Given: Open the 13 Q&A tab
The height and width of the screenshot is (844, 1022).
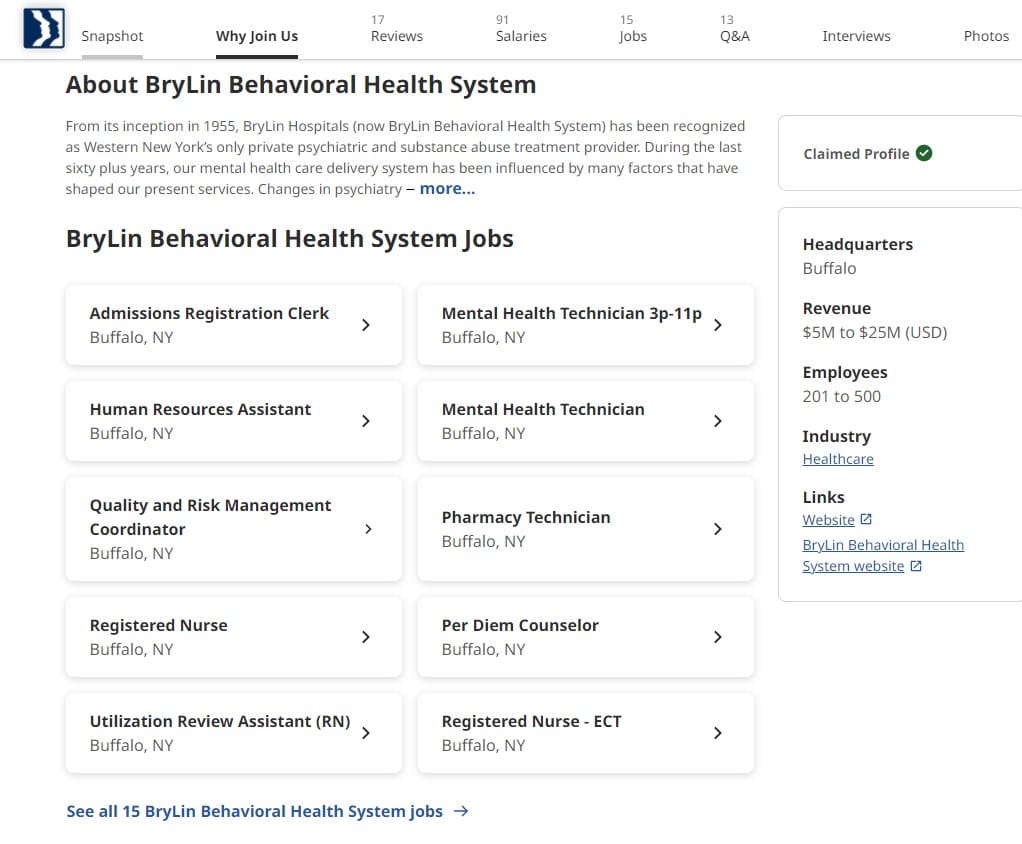Looking at the screenshot, I should point(735,29).
